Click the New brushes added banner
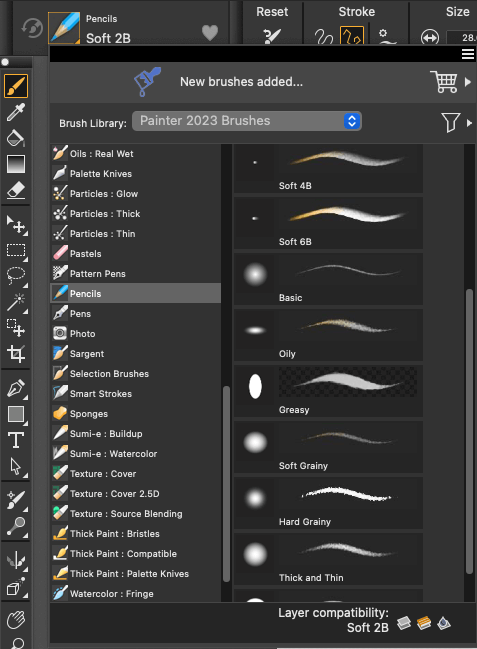477x649 pixels. tap(241, 82)
